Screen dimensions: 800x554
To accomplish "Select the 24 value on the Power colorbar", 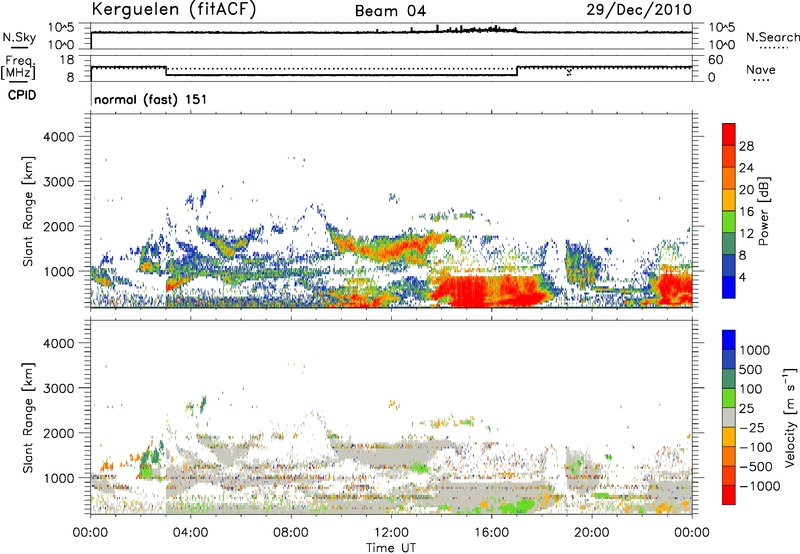I will (746, 168).
